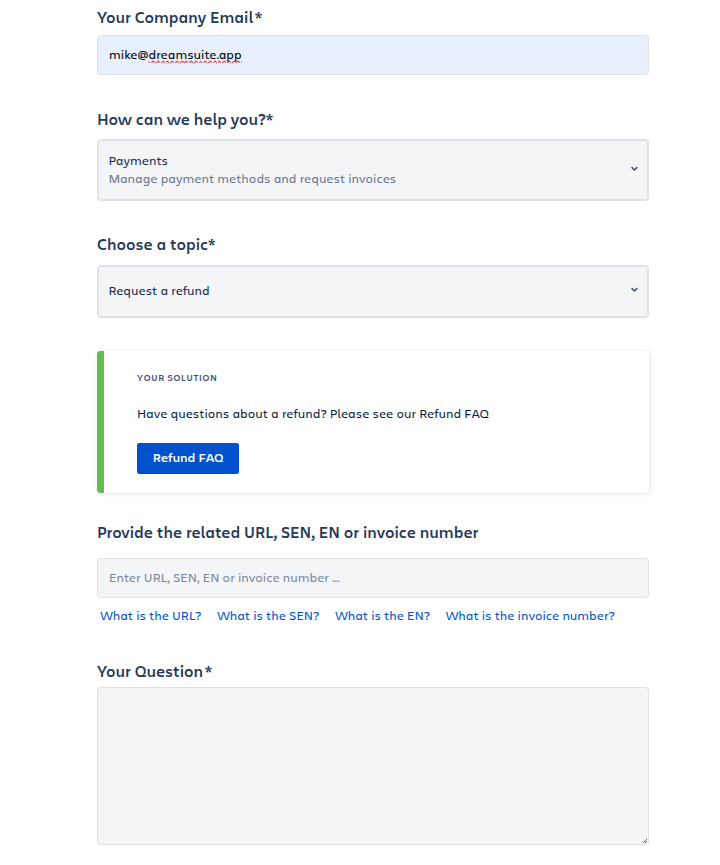Focus the URL, SEN, EN or invoice field

[372, 578]
